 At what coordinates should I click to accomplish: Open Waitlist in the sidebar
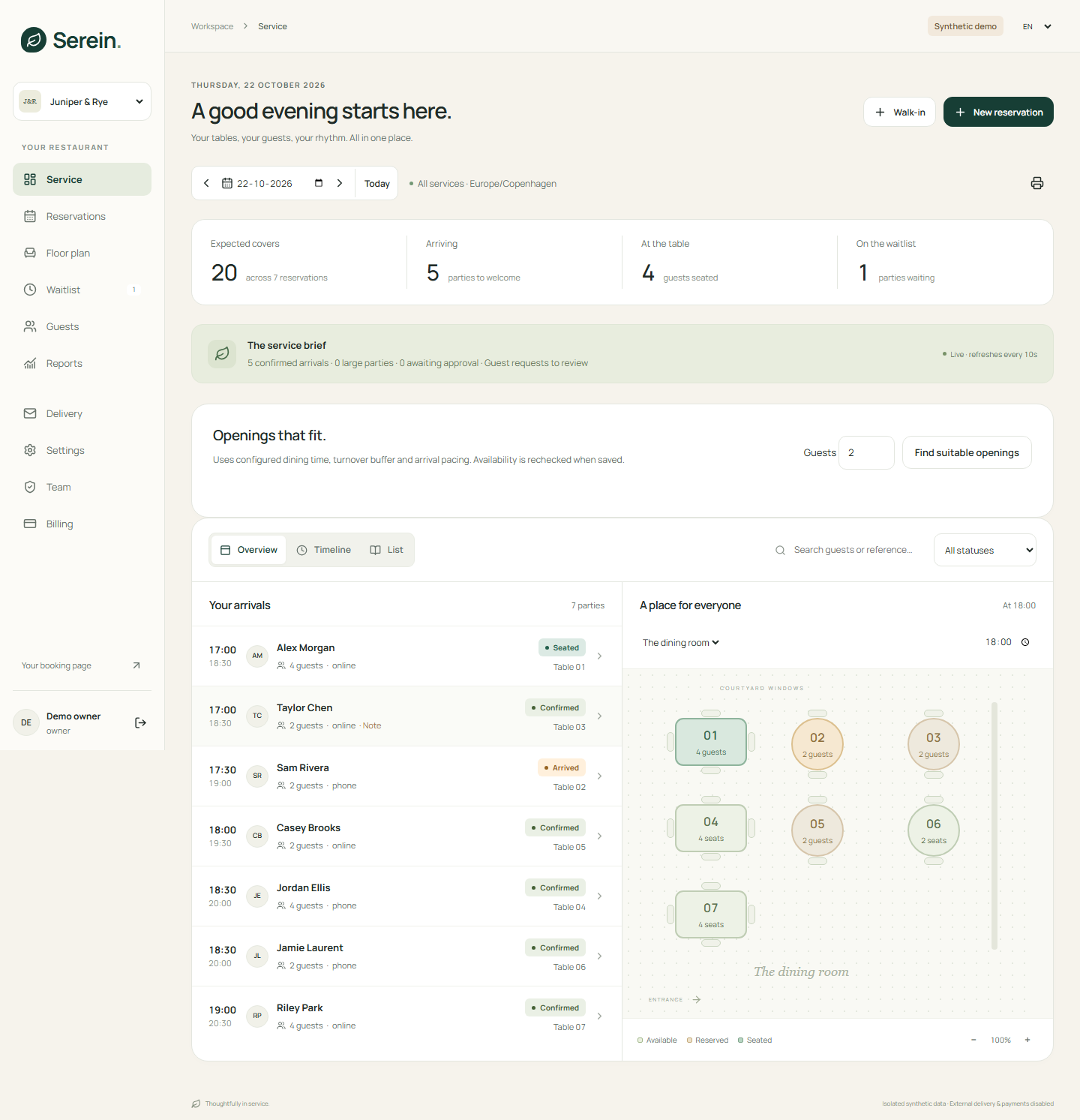(x=82, y=290)
